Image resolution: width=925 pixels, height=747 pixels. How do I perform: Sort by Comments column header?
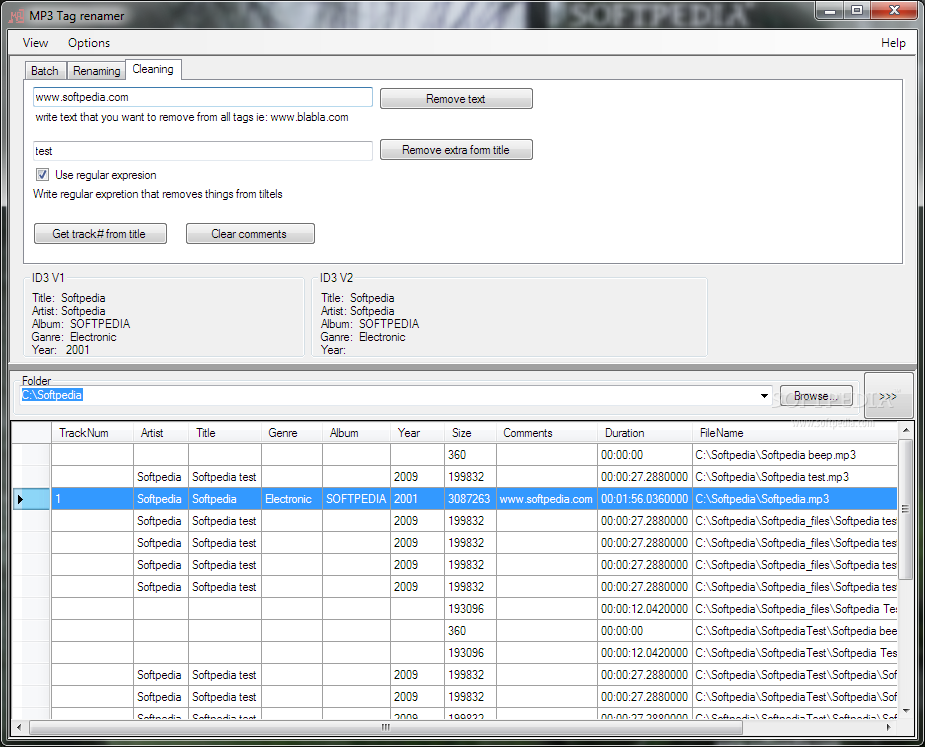point(547,433)
